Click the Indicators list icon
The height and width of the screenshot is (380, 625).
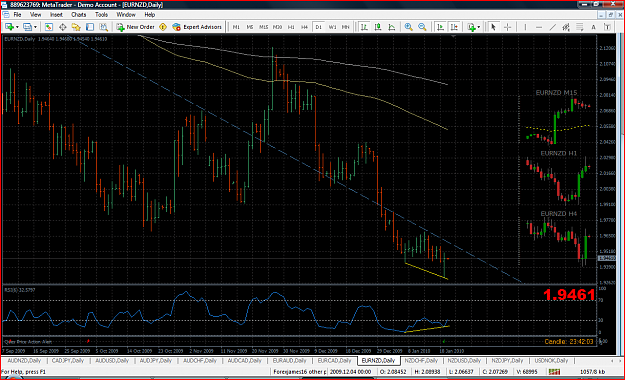(x=472, y=27)
